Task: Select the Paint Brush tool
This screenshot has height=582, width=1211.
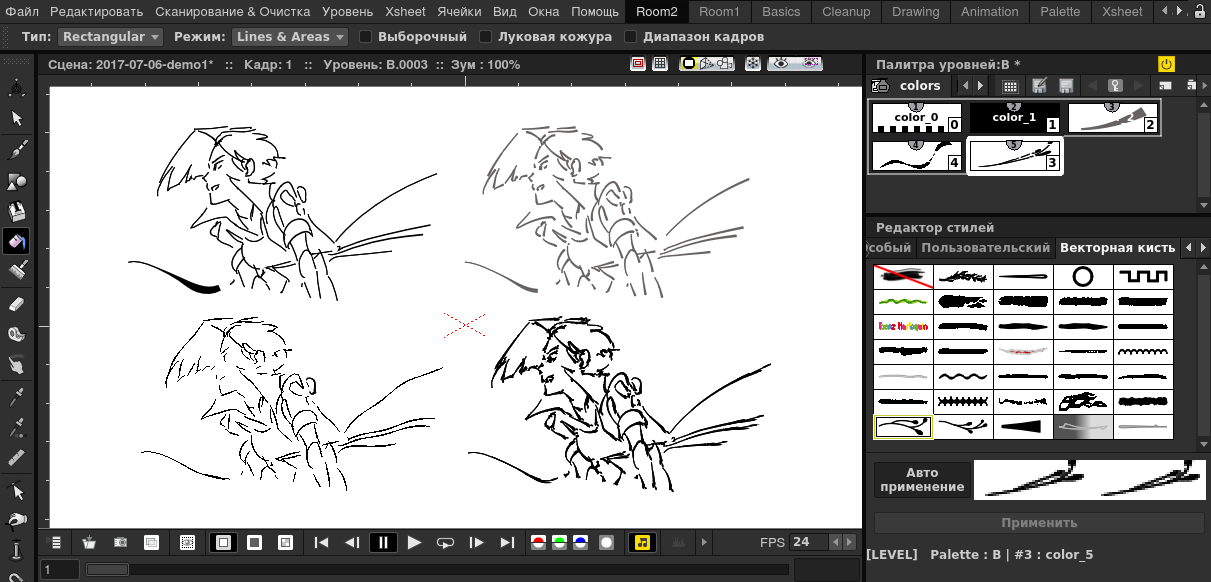Action: click(16, 271)
